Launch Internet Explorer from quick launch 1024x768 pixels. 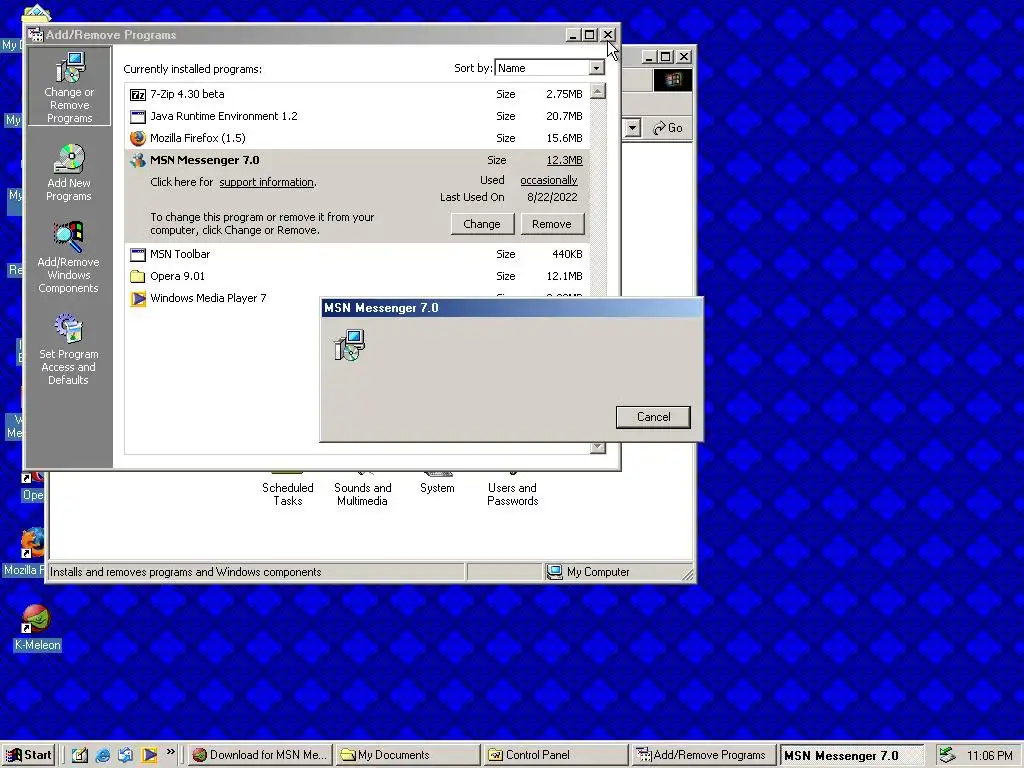point(103,755)
